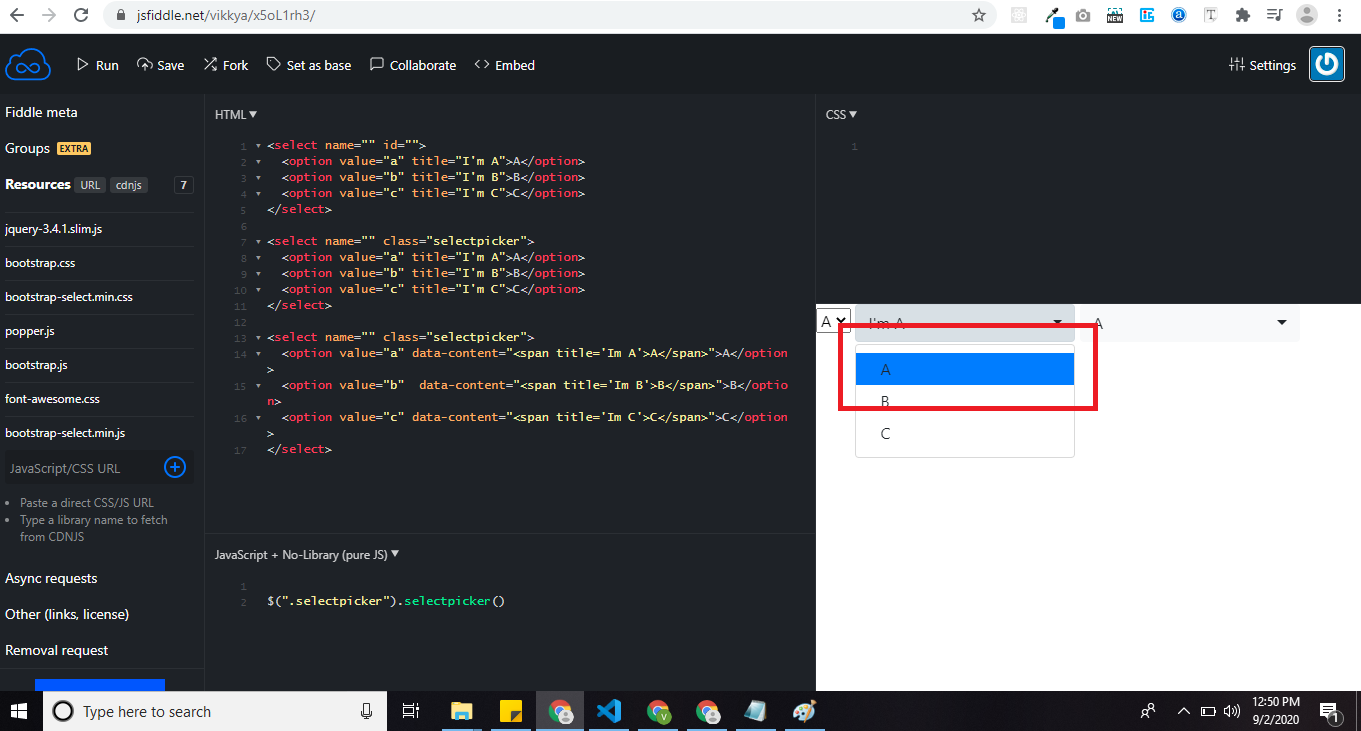Click the Task View icon on the taskbar

(x=410, y=711)
